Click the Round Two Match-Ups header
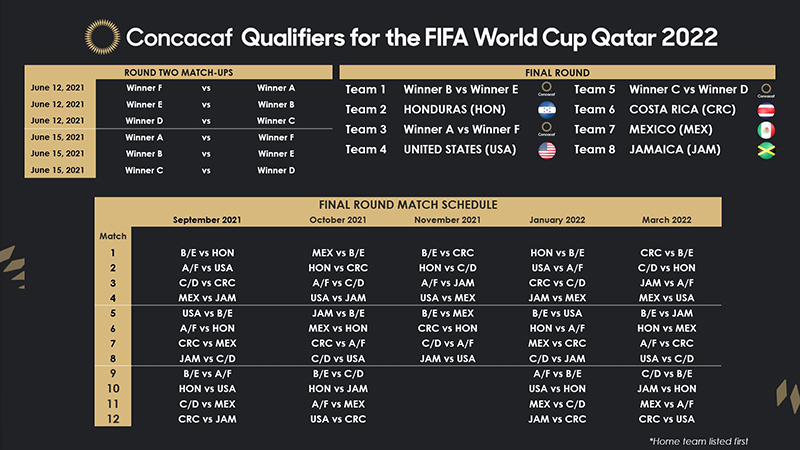Screen dimensions: 800x450 coord(181,73)
